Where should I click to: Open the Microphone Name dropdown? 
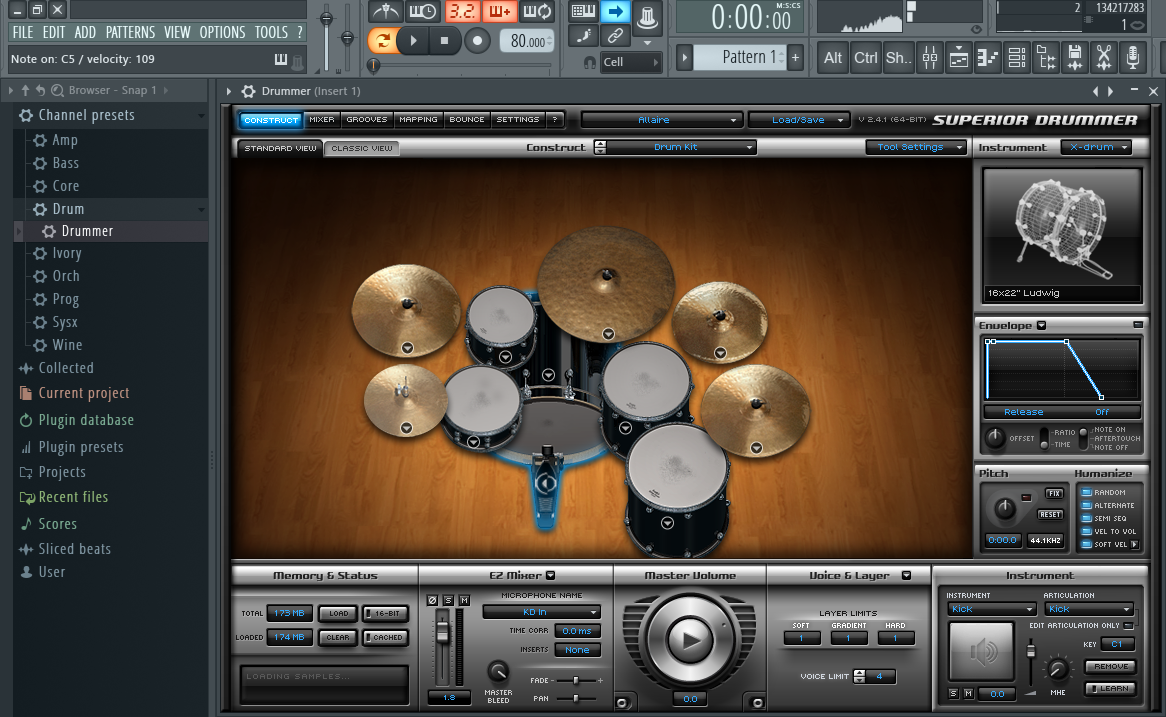[541, 612]
